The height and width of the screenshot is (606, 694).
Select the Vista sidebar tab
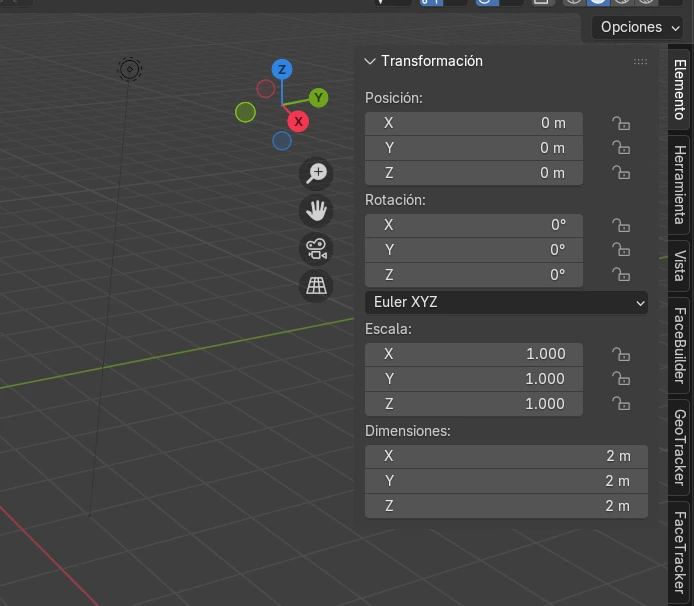click(679, 266)
